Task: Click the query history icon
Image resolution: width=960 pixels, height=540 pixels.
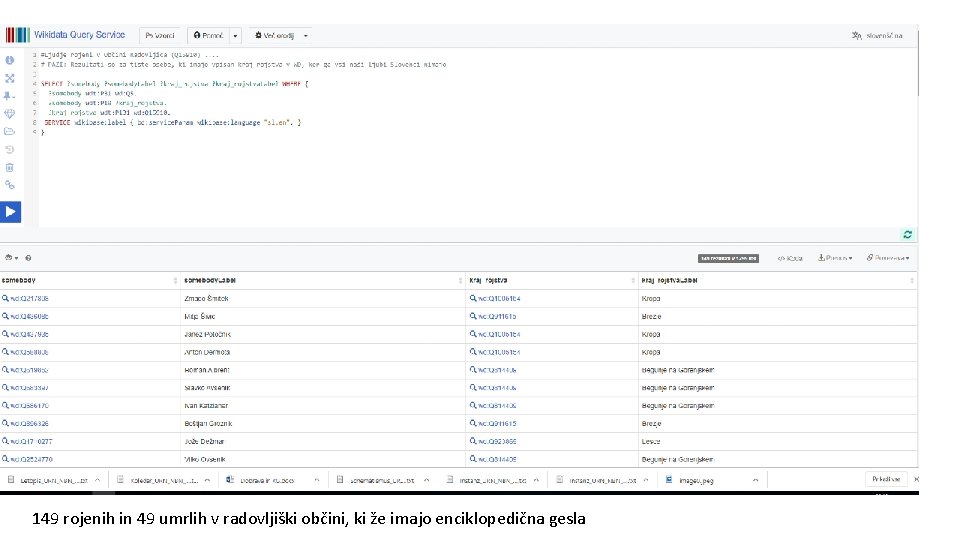Action: pyautogui.click(x=10, y=149)
